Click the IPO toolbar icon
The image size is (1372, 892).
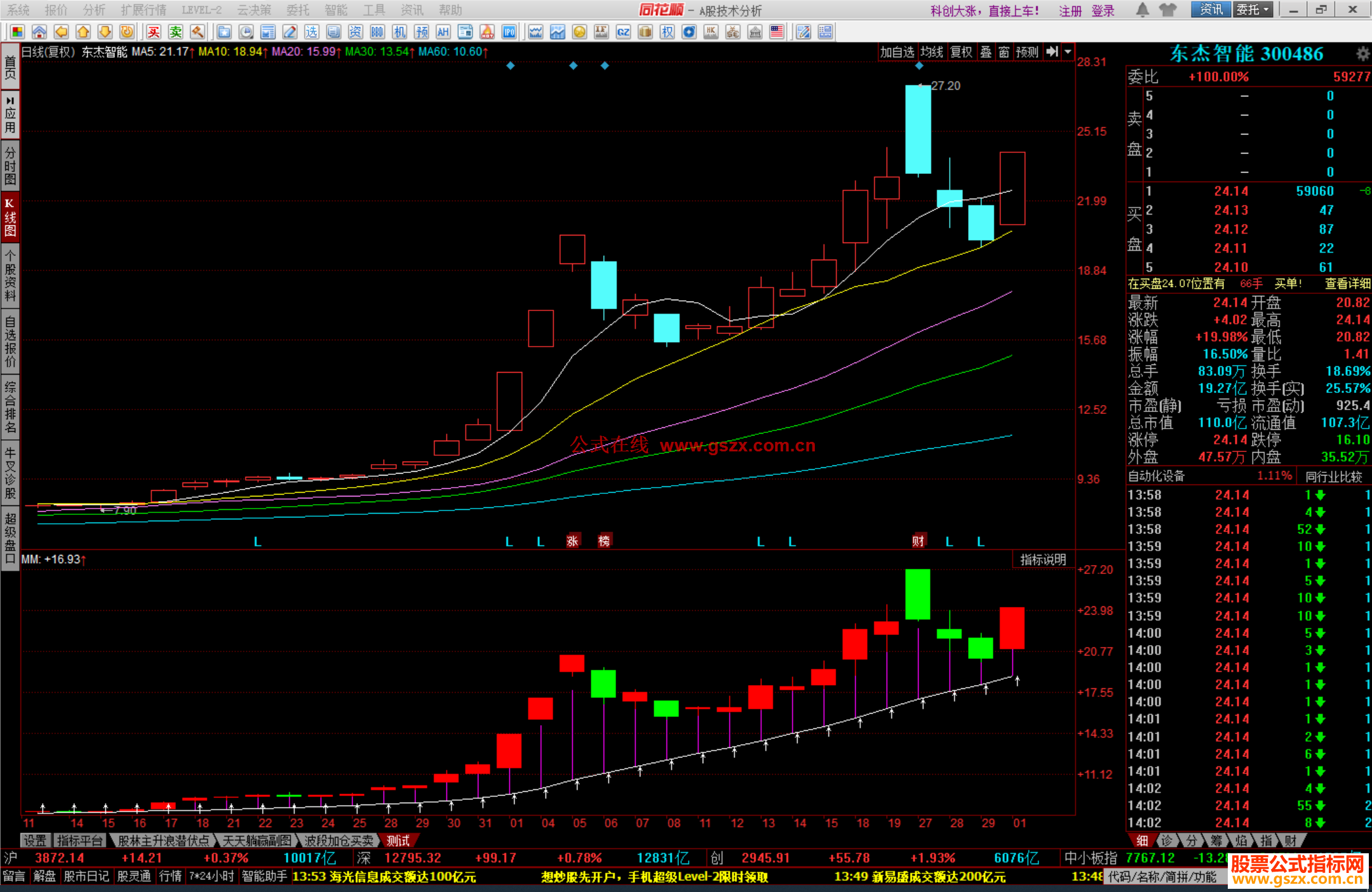[x=509, y=32]
